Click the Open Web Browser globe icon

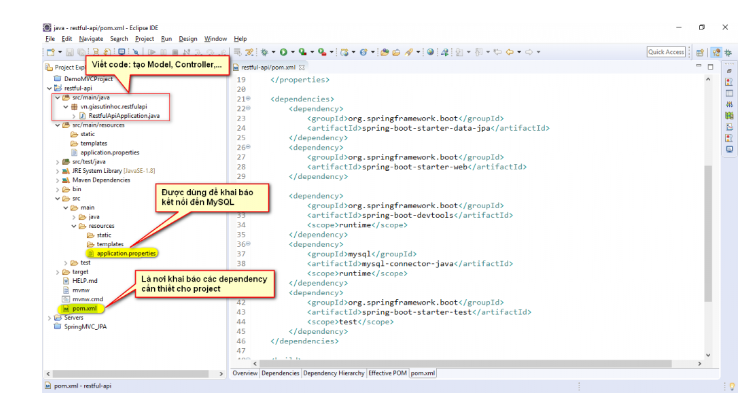pyautogui.click(x=430, y=52)
